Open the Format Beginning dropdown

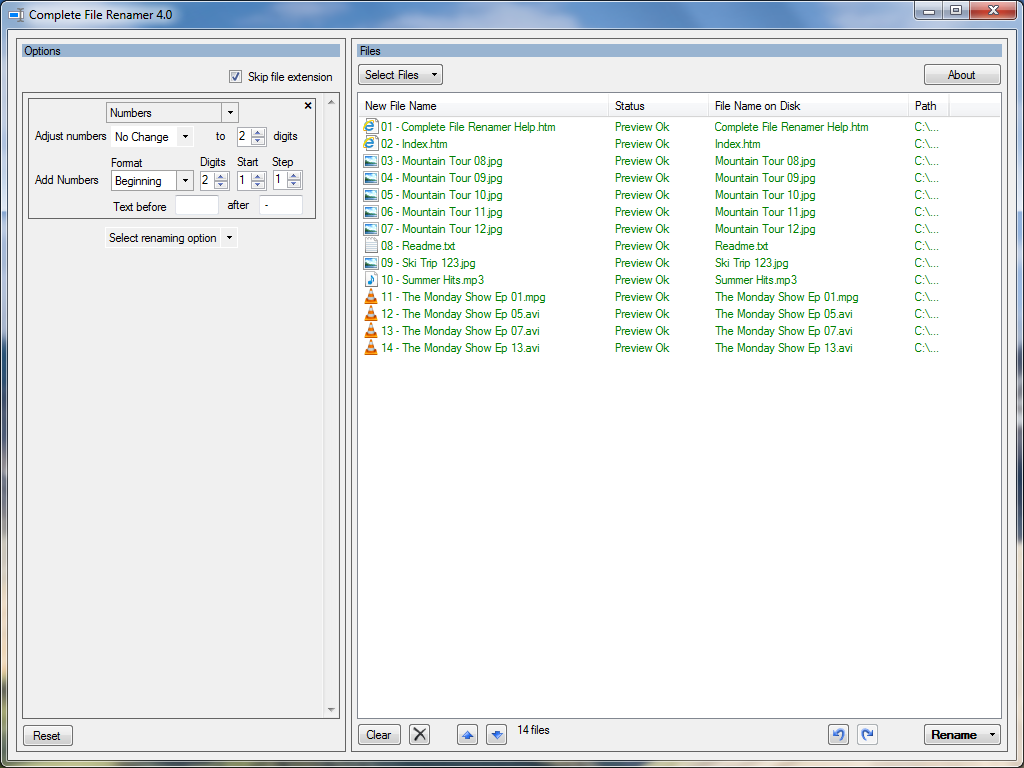click(x=185, y=180)
